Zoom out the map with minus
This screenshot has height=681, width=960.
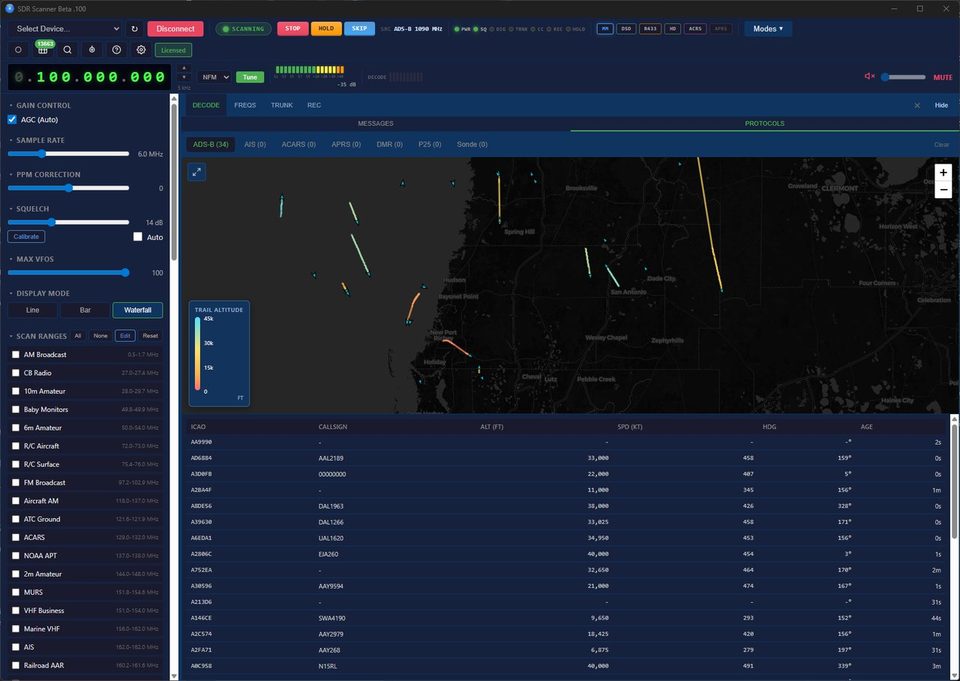[943, 190]
